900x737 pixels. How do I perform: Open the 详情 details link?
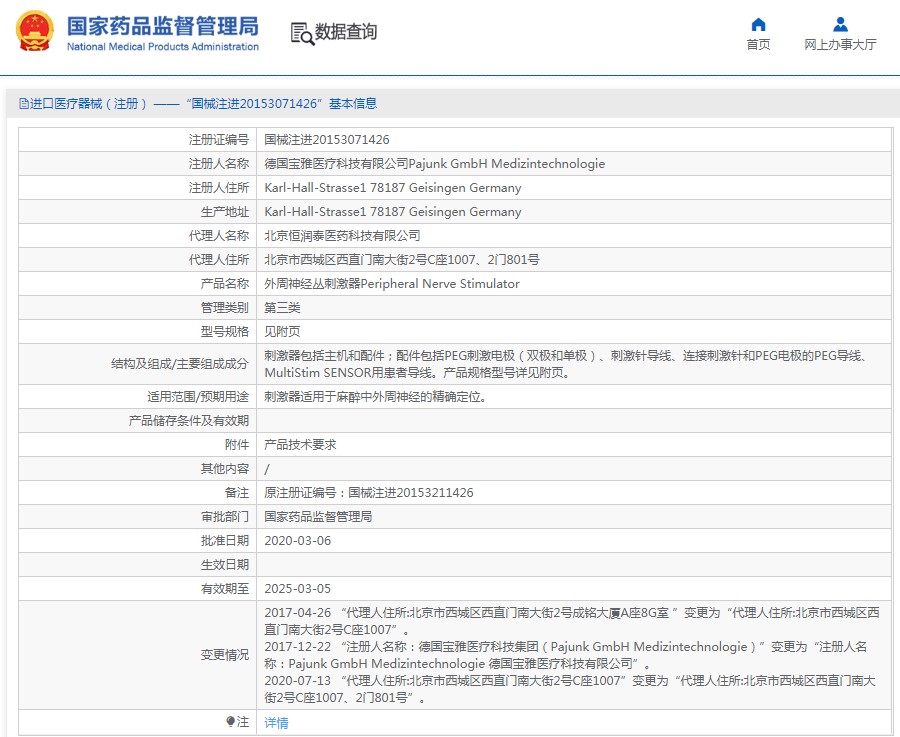pos(276,722)
